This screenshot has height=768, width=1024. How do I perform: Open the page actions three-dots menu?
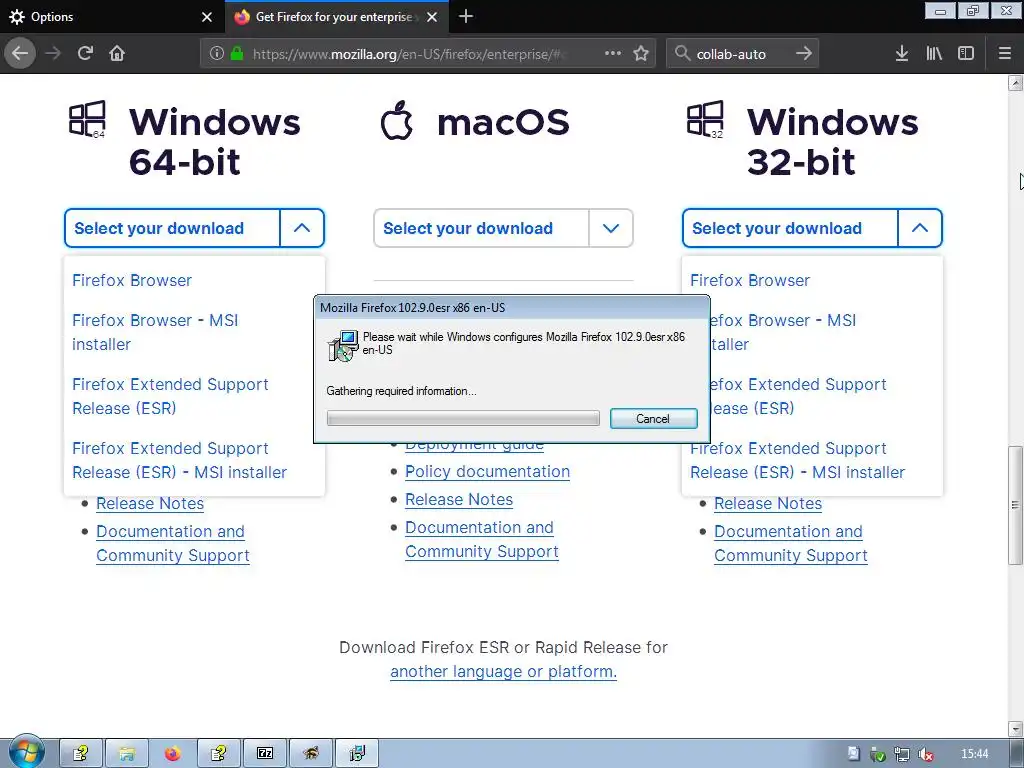click(613, 53)
